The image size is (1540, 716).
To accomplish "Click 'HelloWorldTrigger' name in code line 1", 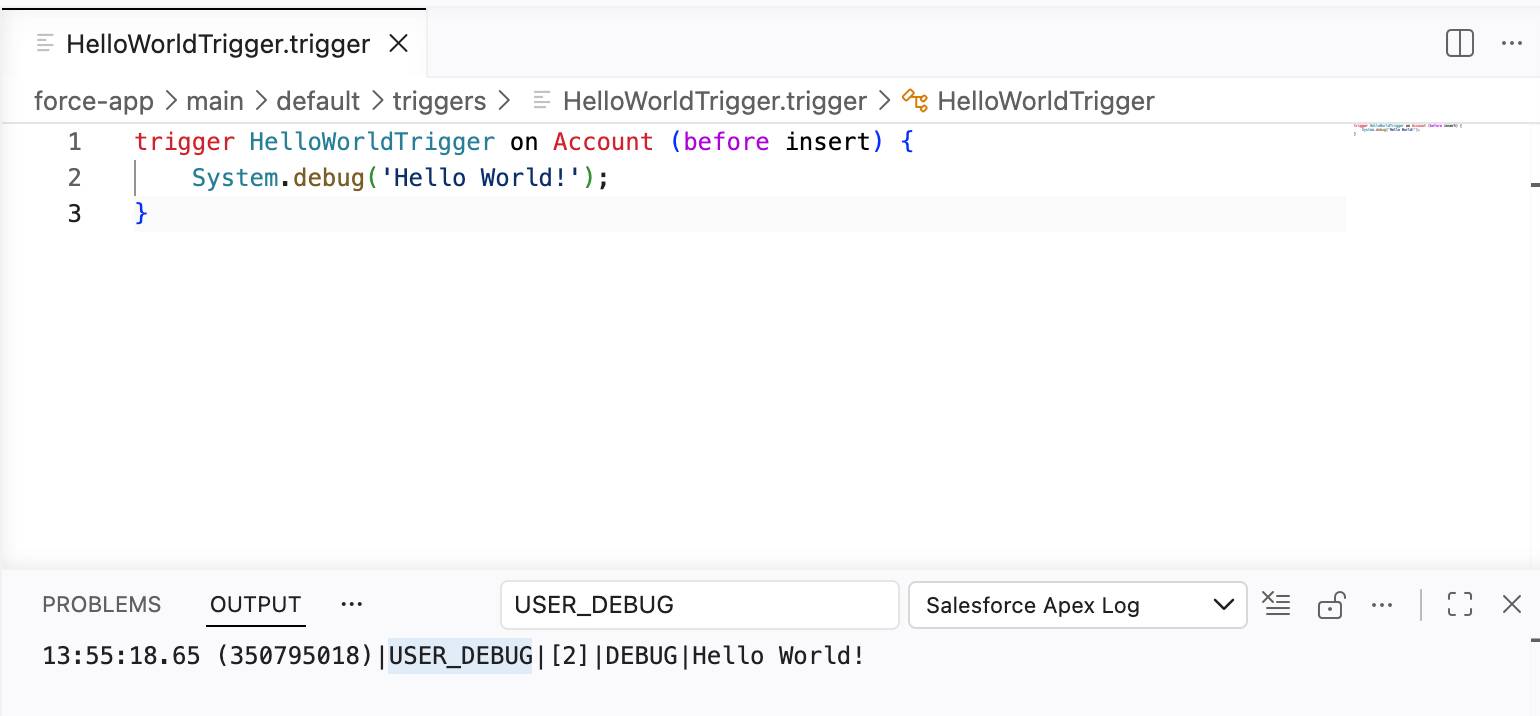I will click(372, 142).
